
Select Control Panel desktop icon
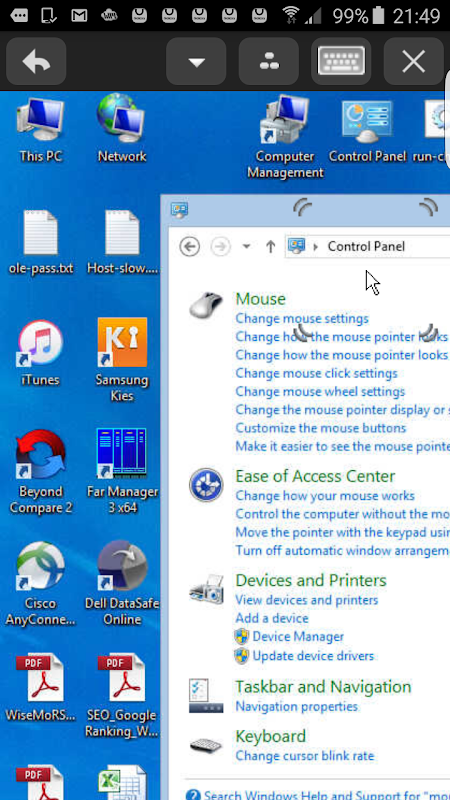tap(367, 132)
